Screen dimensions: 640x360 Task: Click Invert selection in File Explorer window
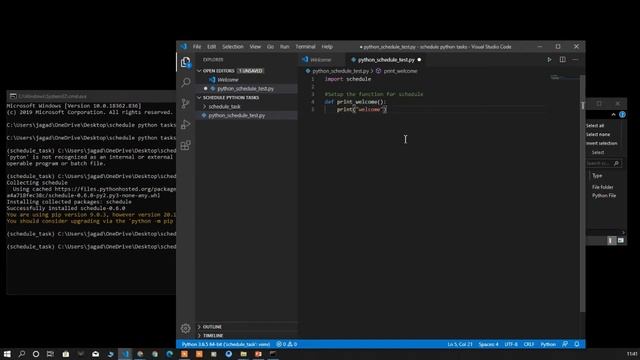[601, 143]
